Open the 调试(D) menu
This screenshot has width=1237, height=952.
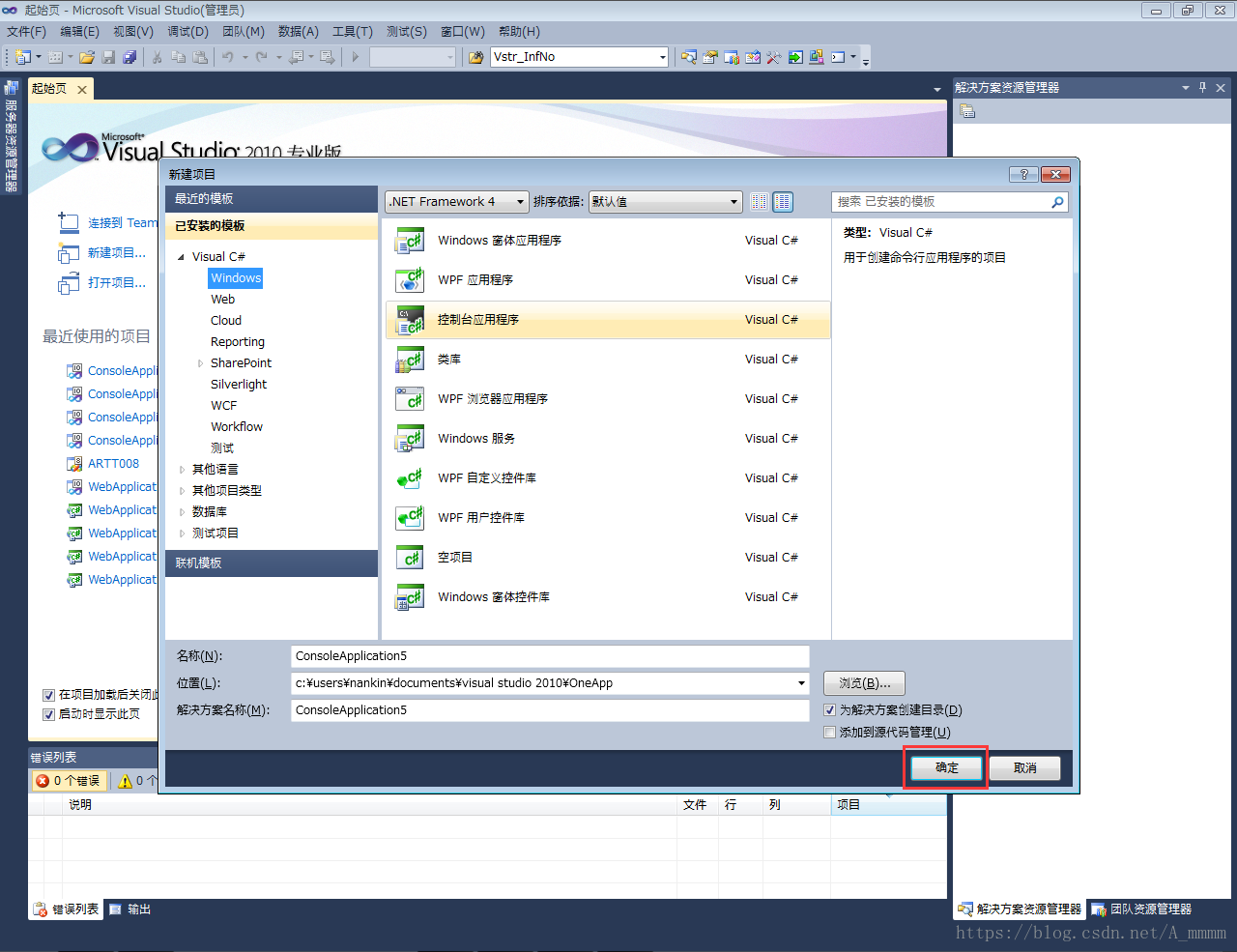click(187, 32)
